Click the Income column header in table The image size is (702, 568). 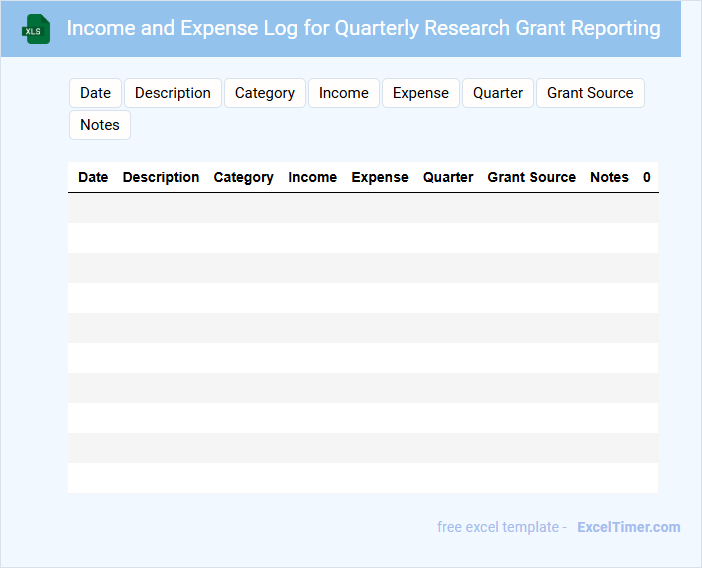click(312, 177)
